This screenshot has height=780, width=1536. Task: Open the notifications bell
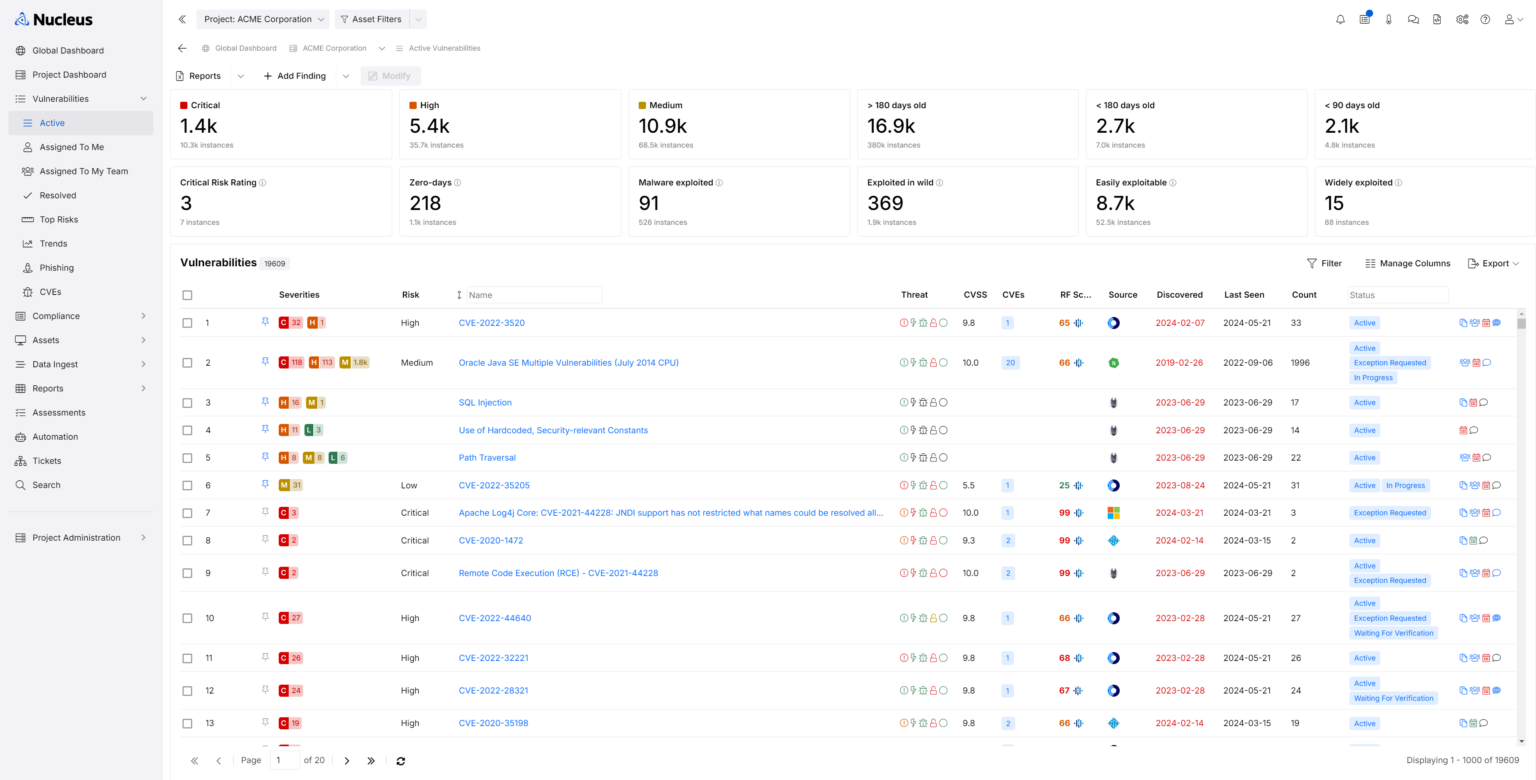[x=1340, y=18]
